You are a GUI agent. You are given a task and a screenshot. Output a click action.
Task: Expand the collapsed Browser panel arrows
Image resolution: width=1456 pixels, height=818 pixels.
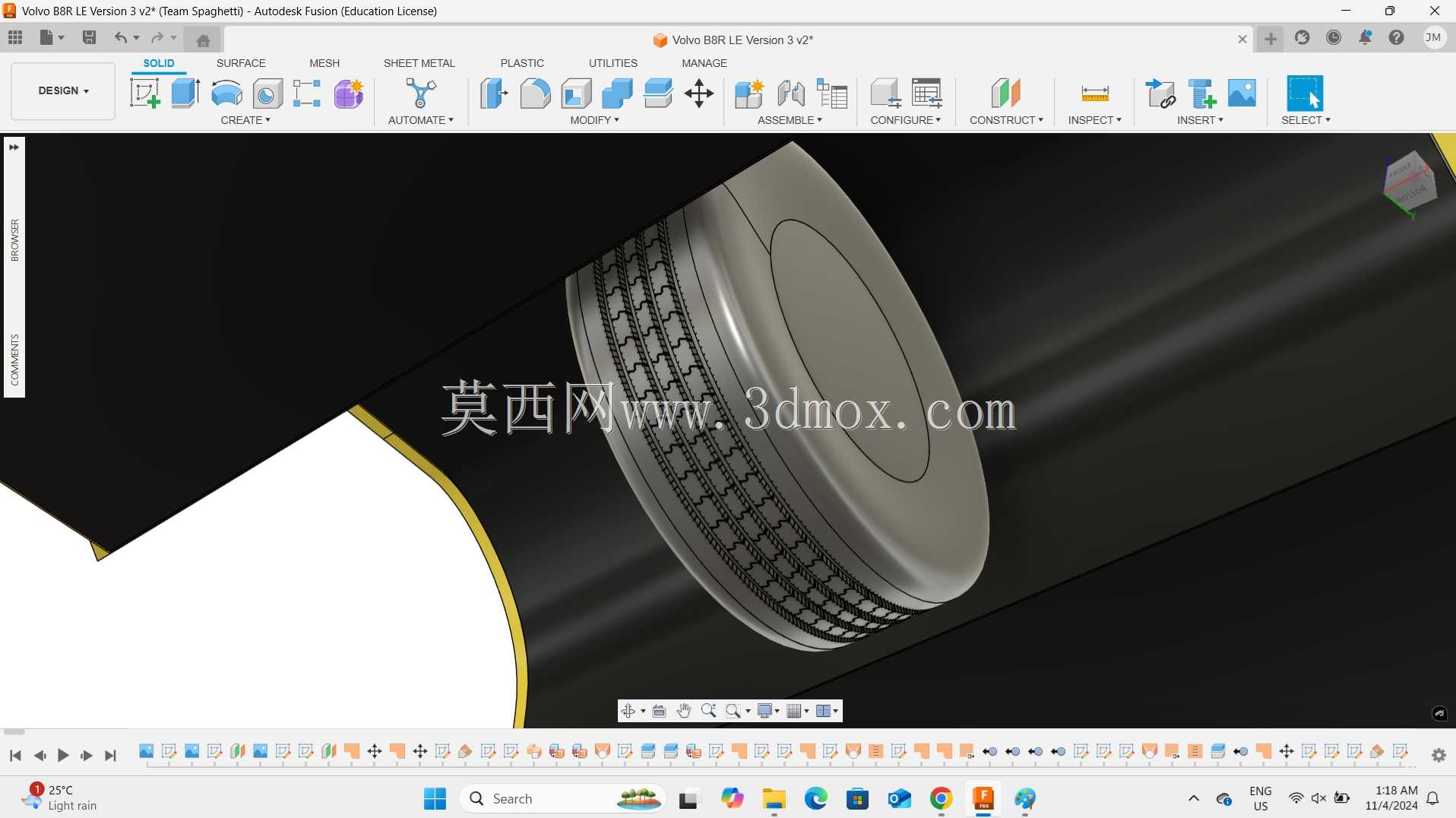point(14,147)
